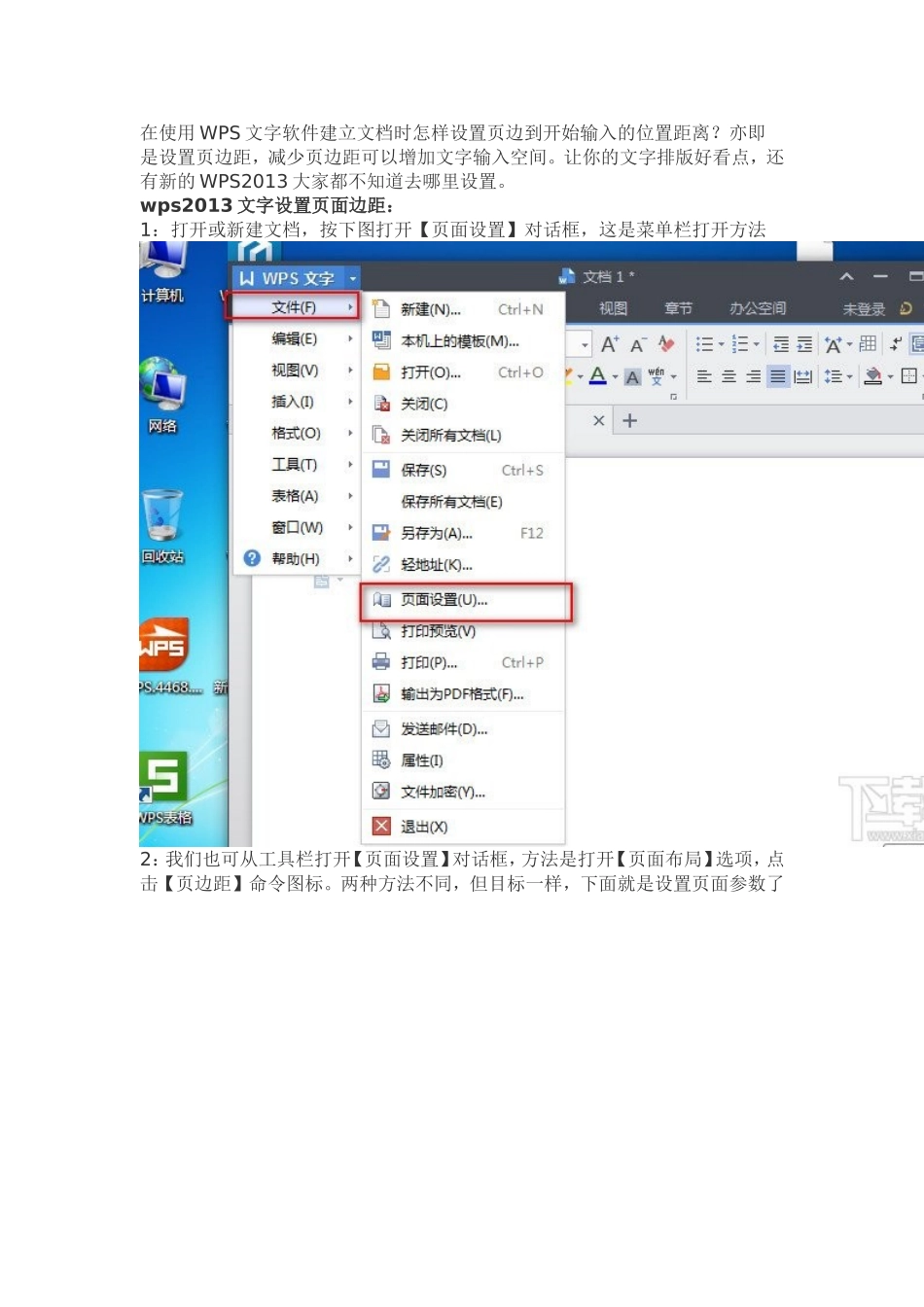This screenshot has width=924, height=1307.
Task: Click the distributed alignment icon
Action: 802,376
